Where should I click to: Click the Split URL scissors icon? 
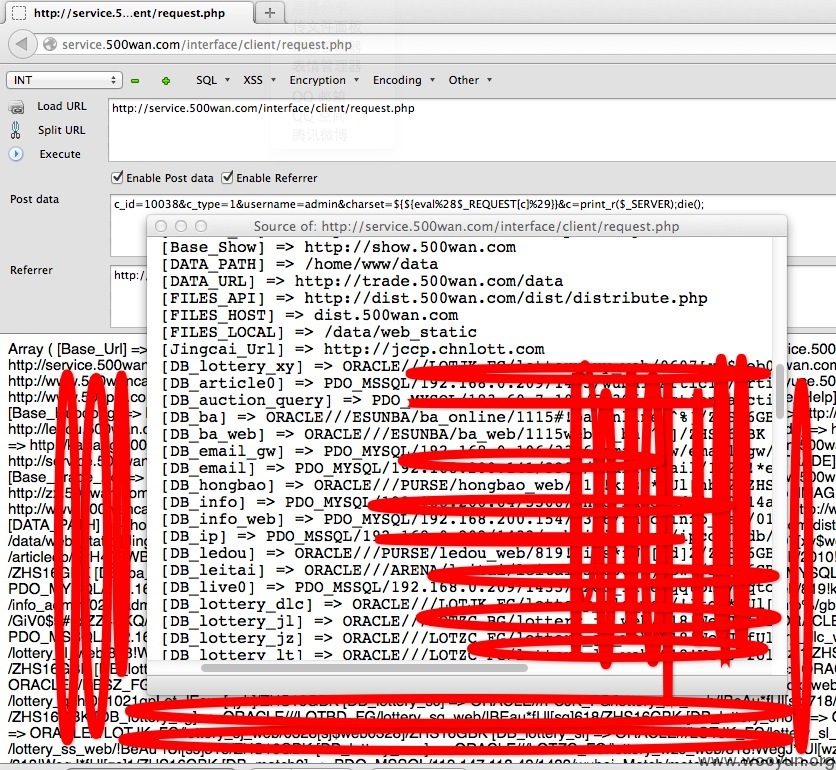[16, 130]
